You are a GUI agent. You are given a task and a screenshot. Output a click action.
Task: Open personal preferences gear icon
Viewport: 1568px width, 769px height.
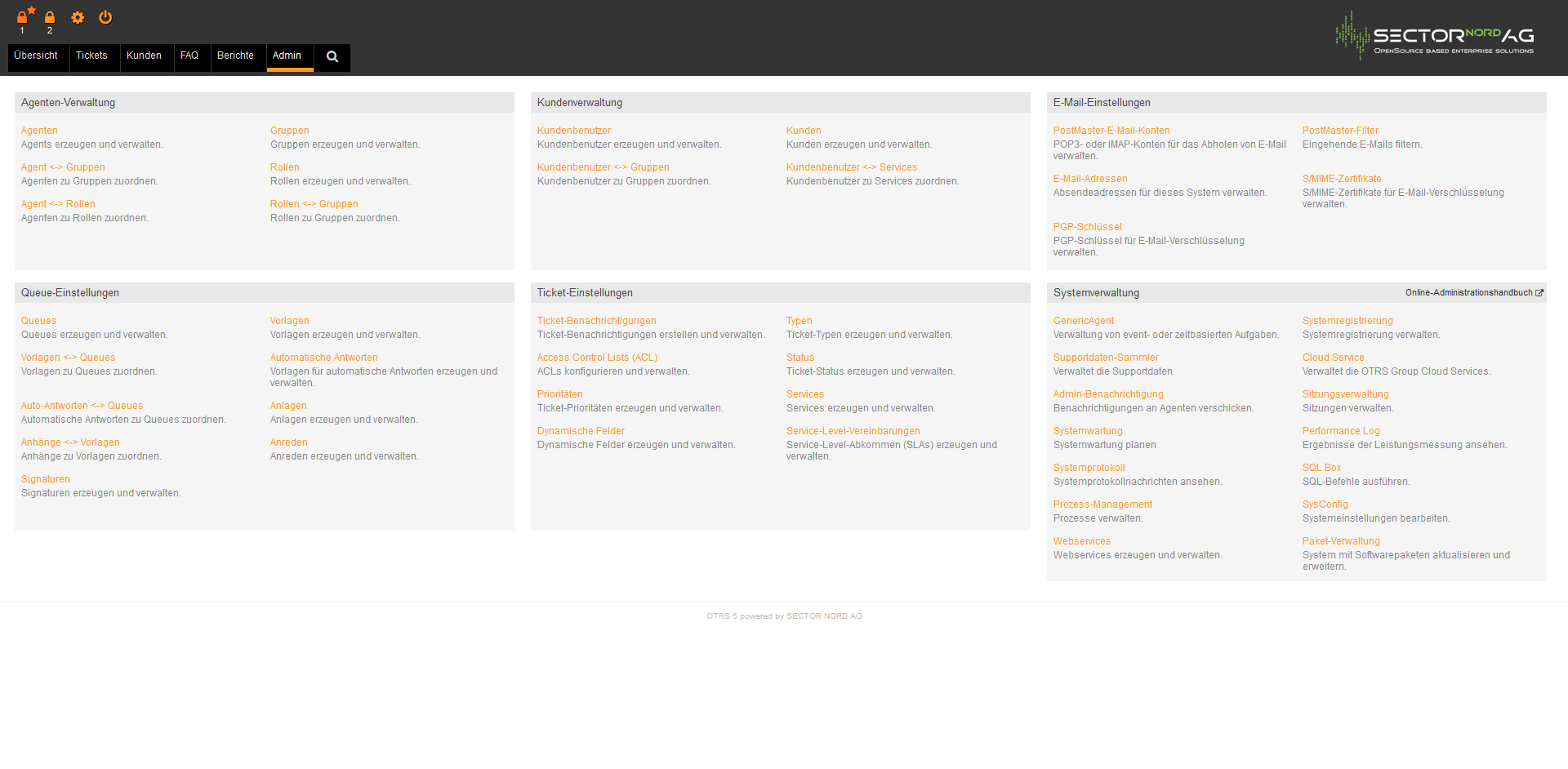coord(78,17)
